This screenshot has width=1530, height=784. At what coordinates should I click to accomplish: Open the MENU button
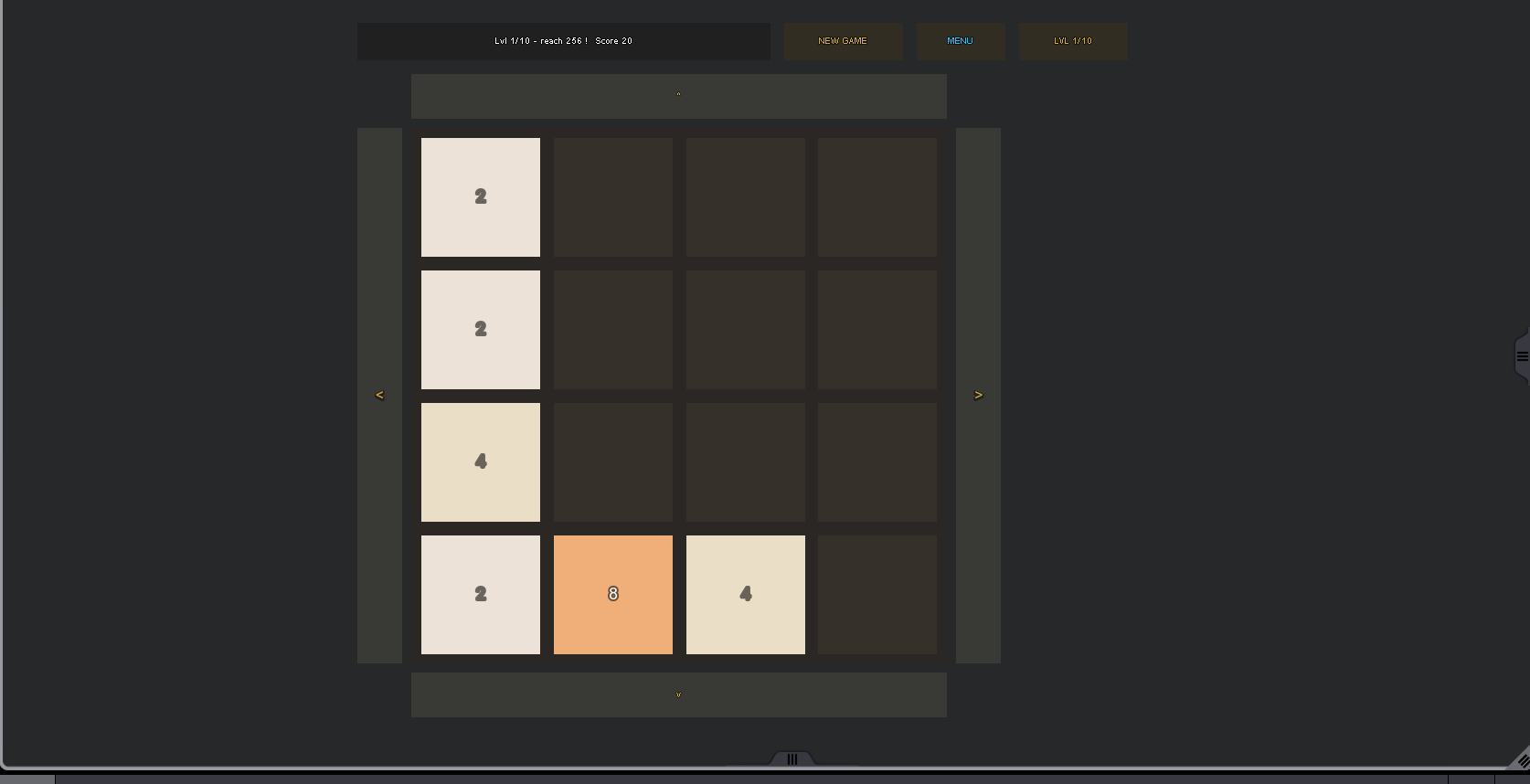pyautogui.click(x=960, y=41)
